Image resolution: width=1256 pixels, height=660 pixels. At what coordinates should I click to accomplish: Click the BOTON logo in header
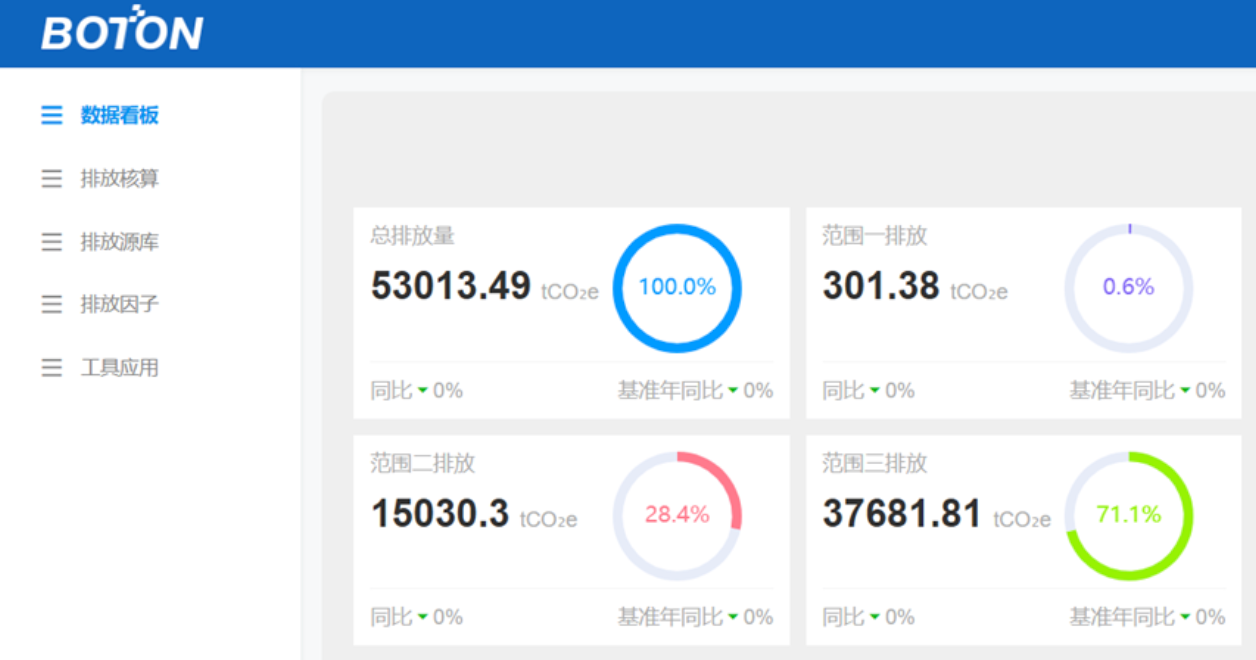(x=122, y=30)
